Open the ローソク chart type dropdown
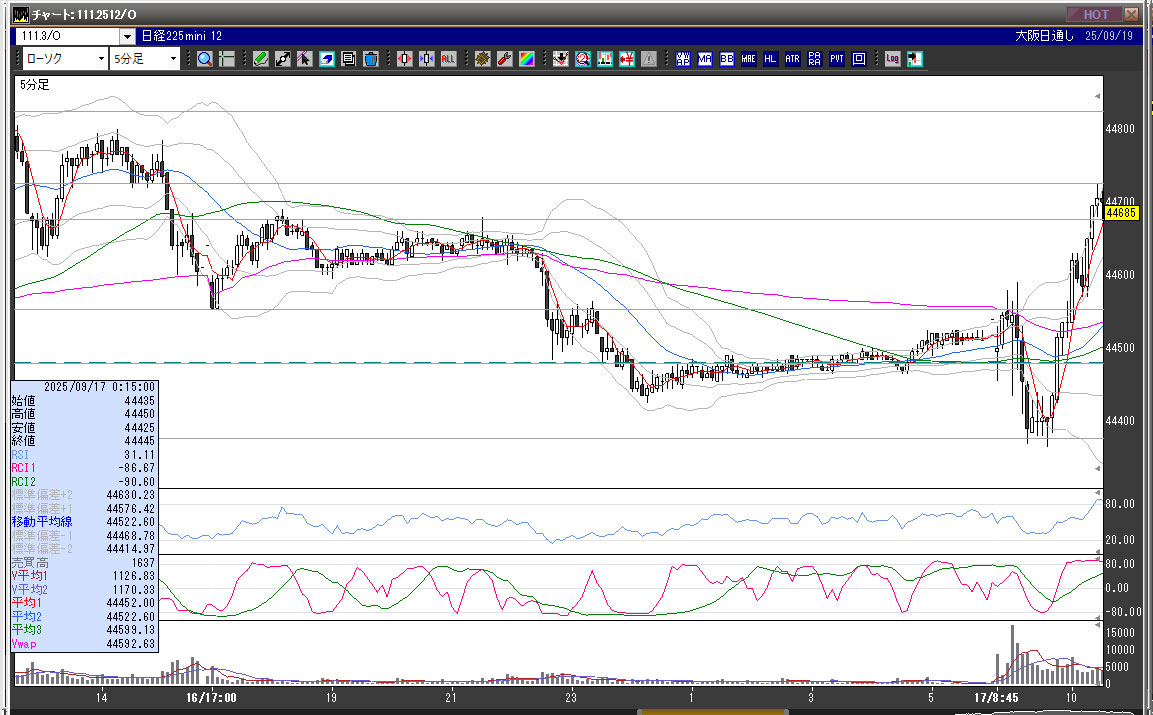 64,59
